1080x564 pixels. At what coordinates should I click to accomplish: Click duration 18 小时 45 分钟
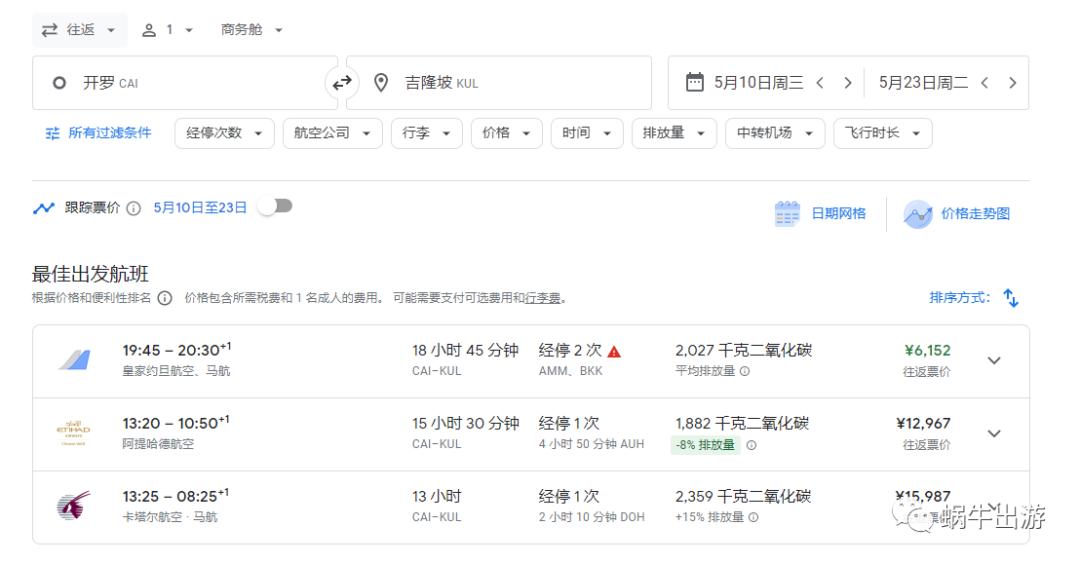tap(466, 351)
